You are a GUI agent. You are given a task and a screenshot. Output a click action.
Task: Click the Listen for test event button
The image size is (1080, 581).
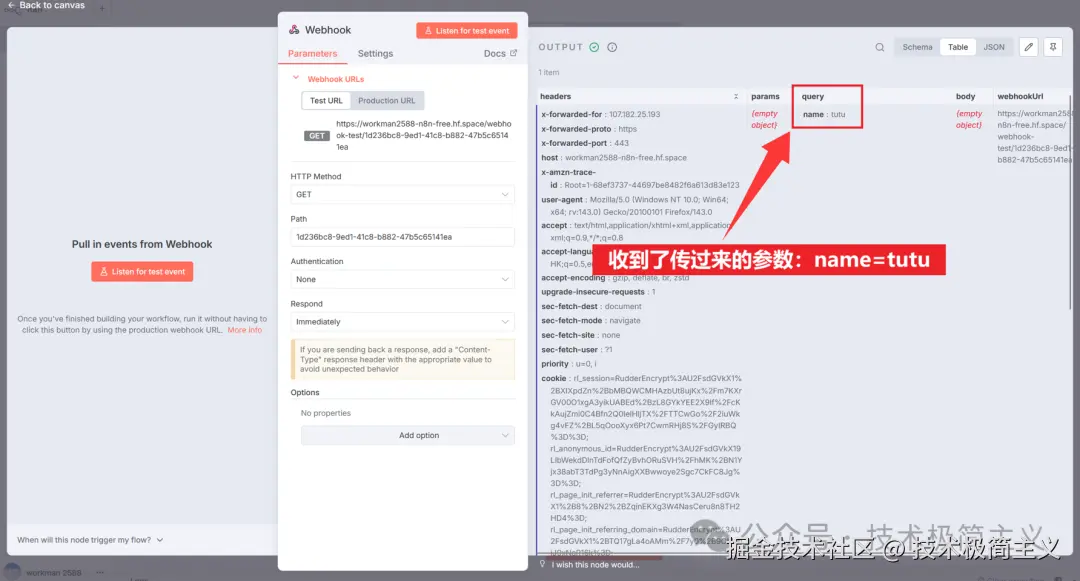(x=466, y=29)
